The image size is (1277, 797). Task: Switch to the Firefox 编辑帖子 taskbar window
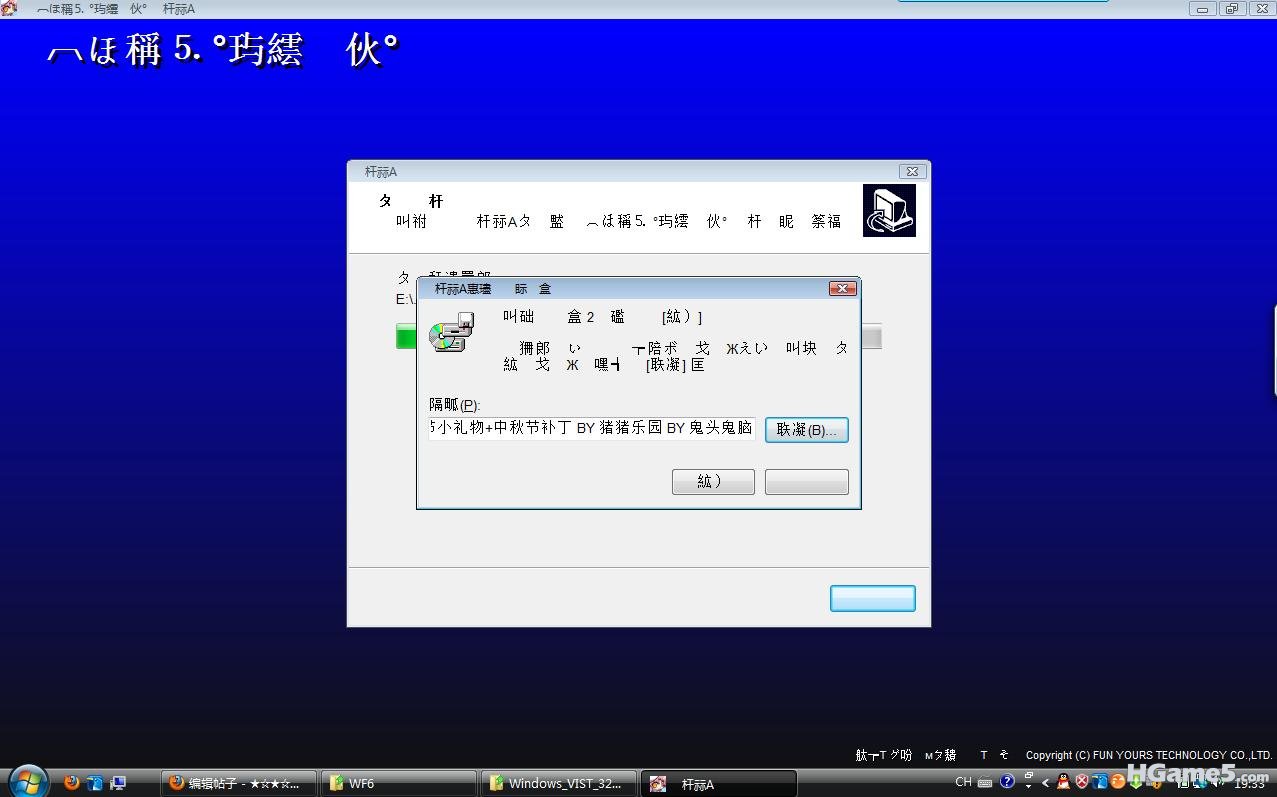pyautogui.click(x=239, y=783)
